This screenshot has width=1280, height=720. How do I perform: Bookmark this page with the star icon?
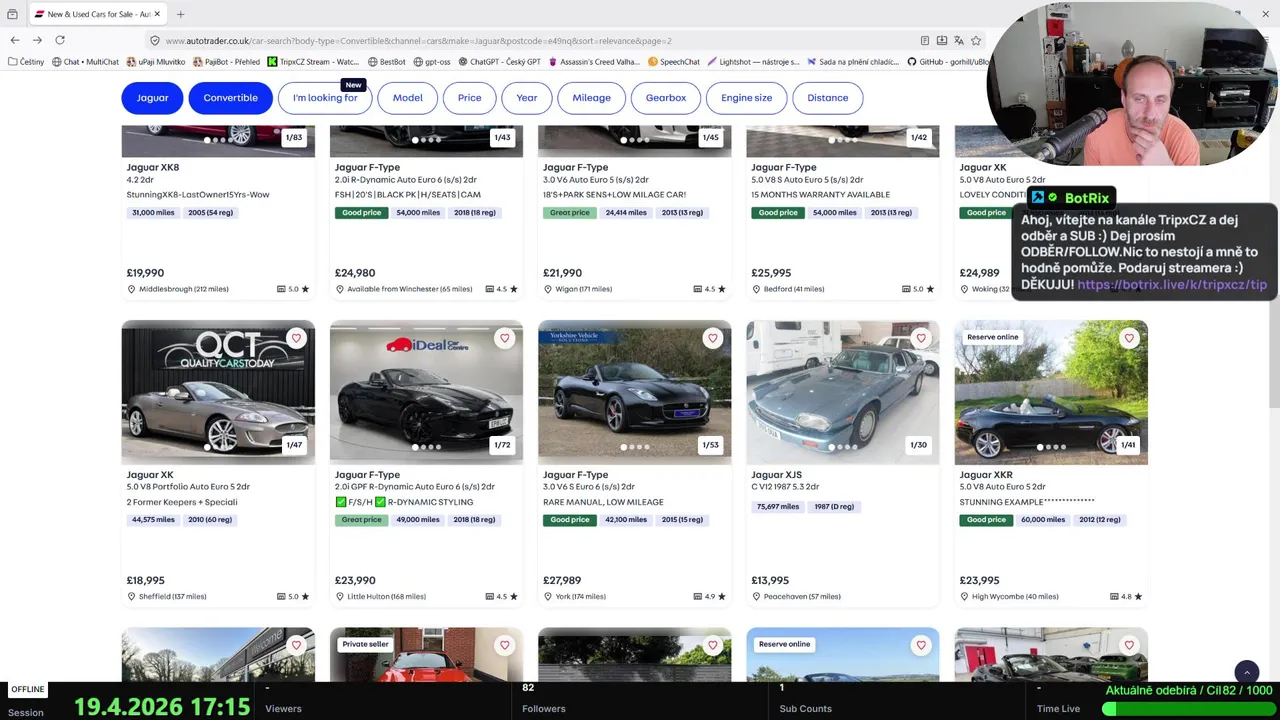tap(976, 41)
